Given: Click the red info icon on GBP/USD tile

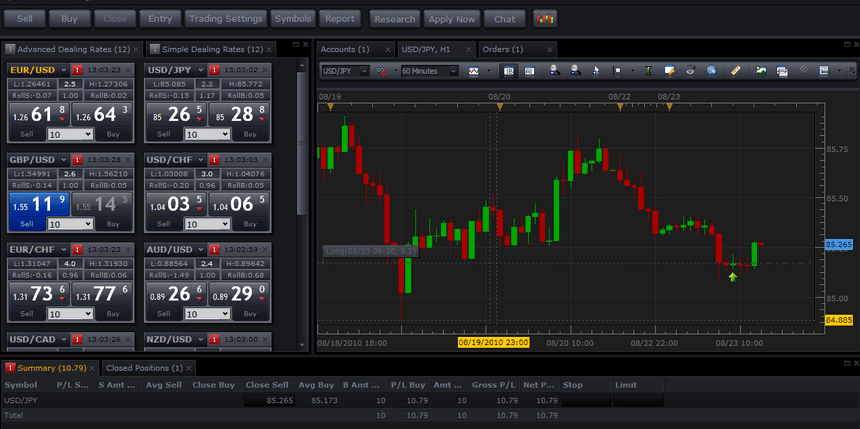Looking at the screenshot, I should point(77,160).
